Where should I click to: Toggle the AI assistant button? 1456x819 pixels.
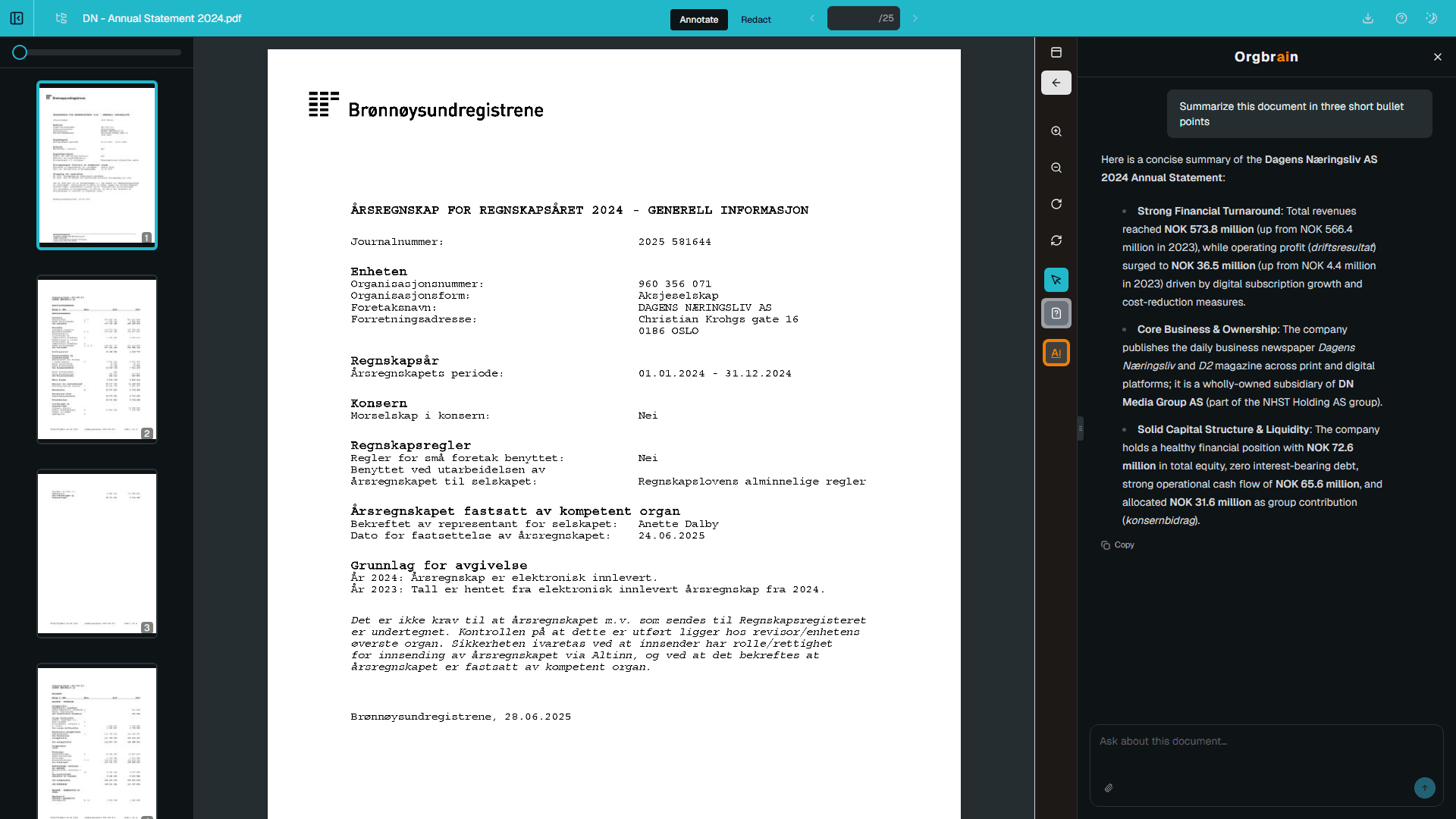coord(1056,353)
